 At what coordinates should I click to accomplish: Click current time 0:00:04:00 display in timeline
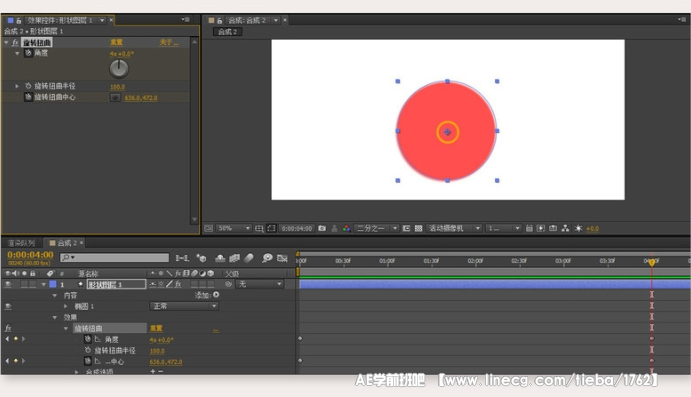tap(30, 255)
